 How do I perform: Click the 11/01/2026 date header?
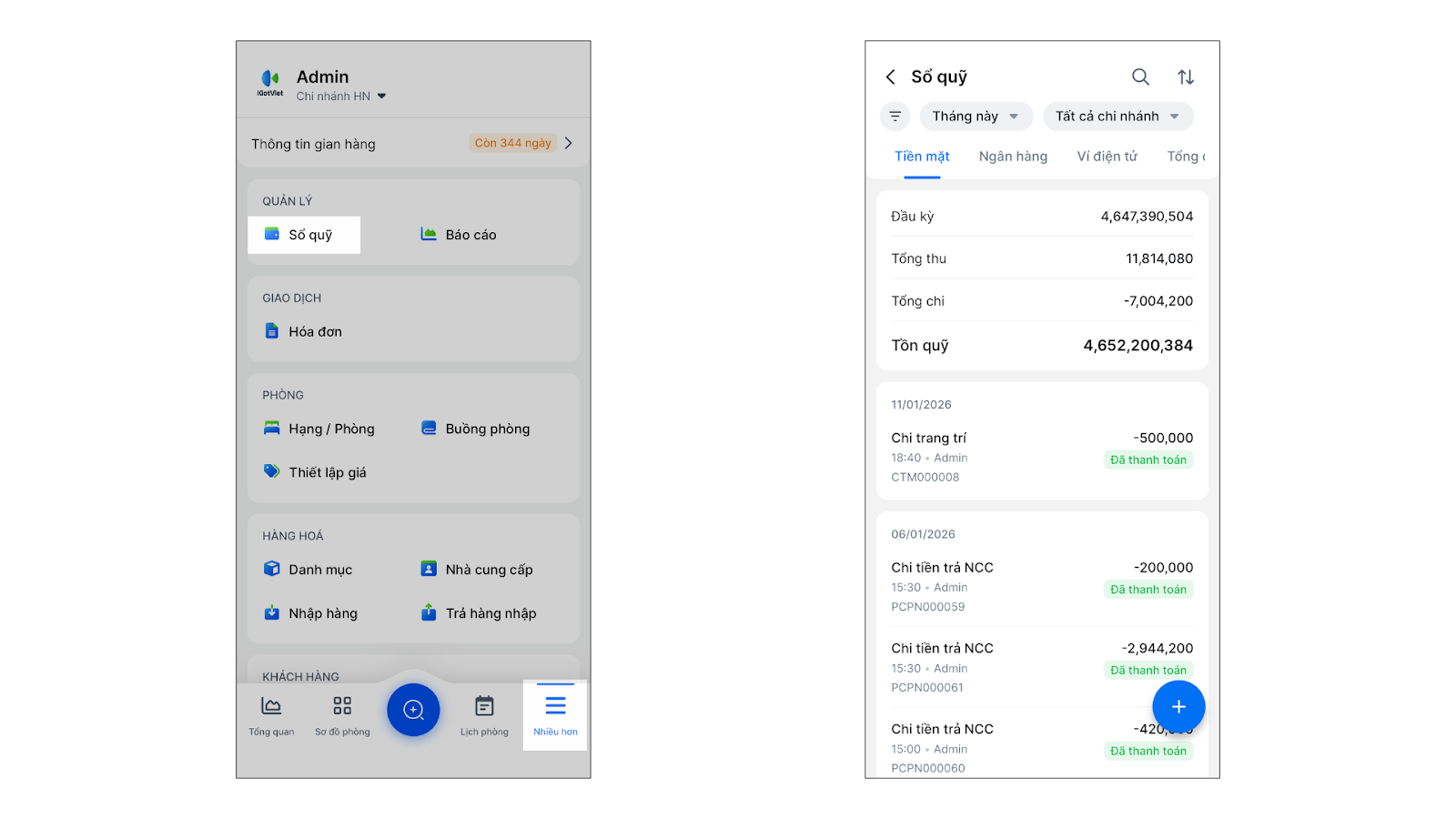[x=921, y=405]
